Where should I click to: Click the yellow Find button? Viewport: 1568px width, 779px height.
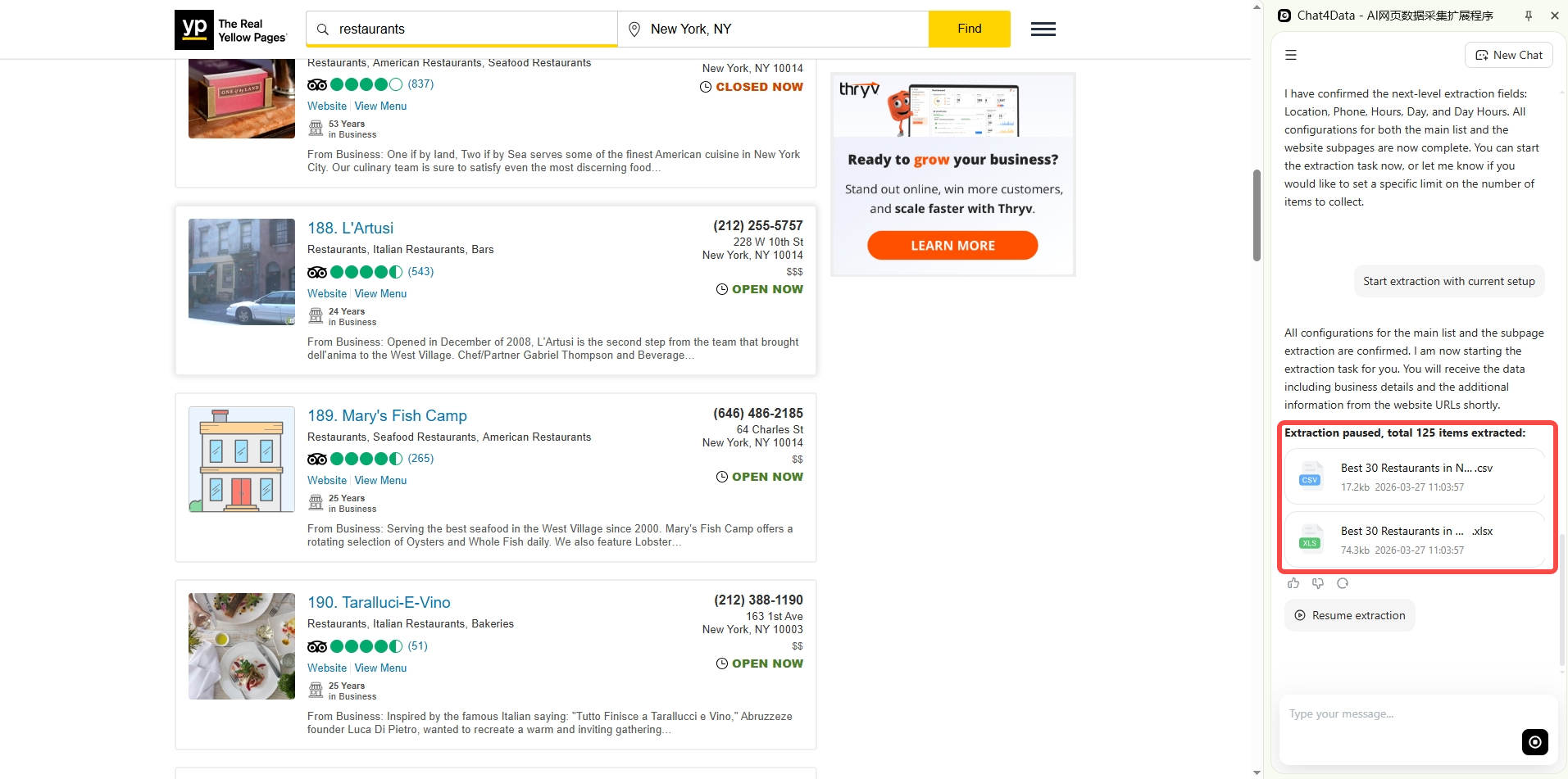pyautogui.click(x=969, y=29)
